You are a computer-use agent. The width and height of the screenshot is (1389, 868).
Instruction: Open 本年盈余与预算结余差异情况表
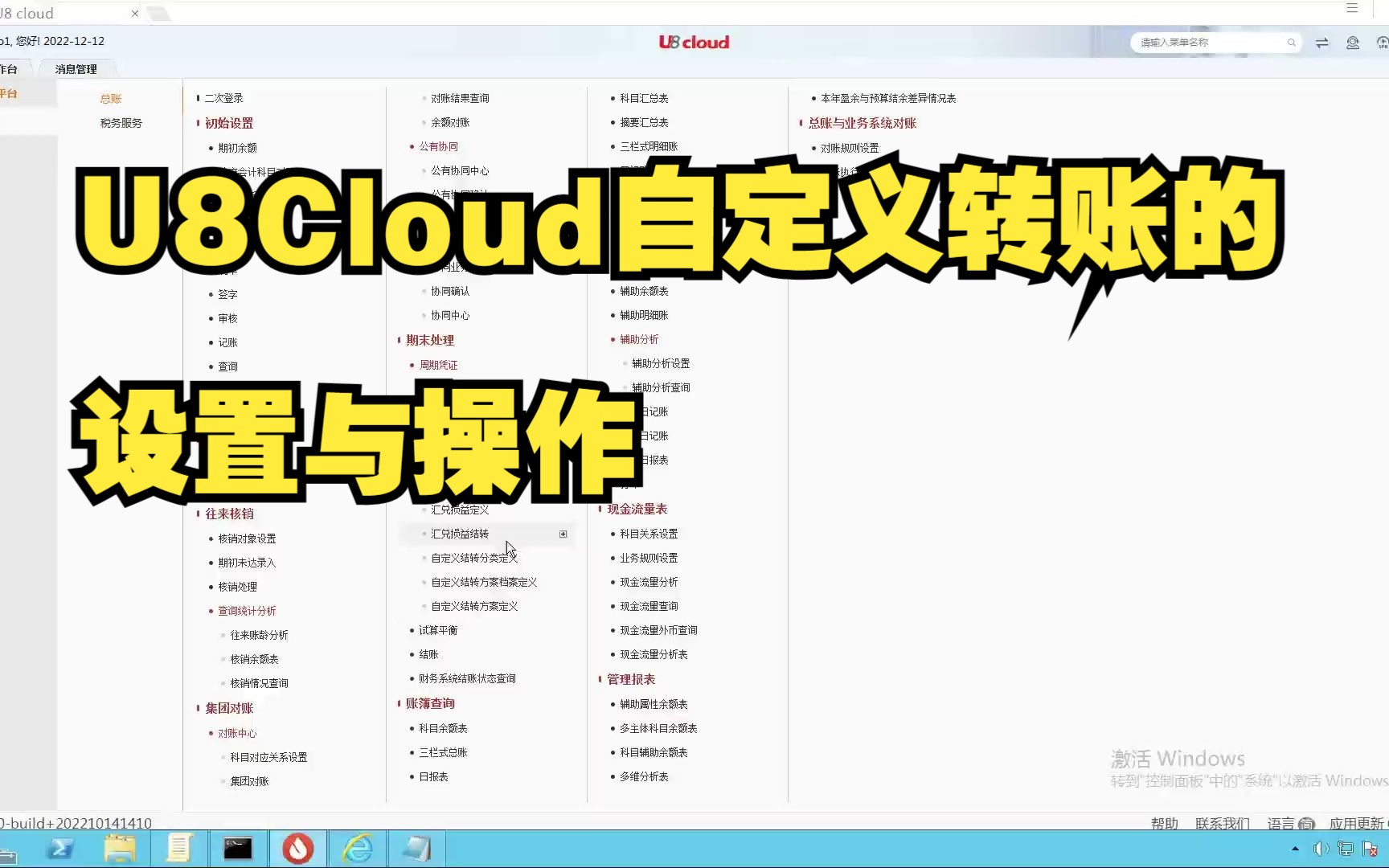pos(888,98)
